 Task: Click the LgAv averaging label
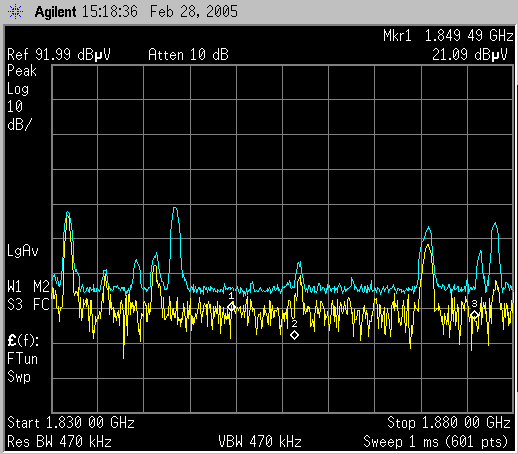23,251
